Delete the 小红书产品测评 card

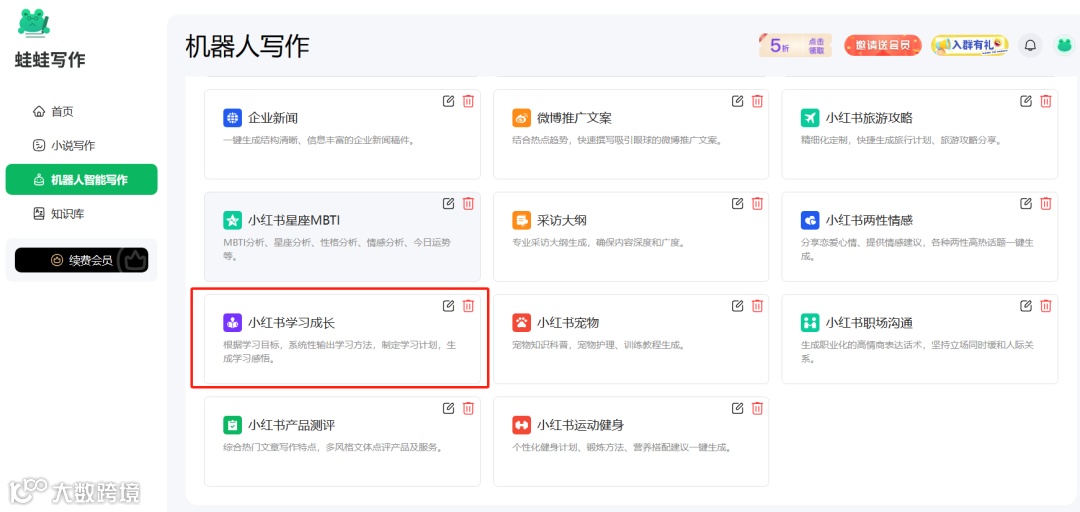(x=468, y=408)
